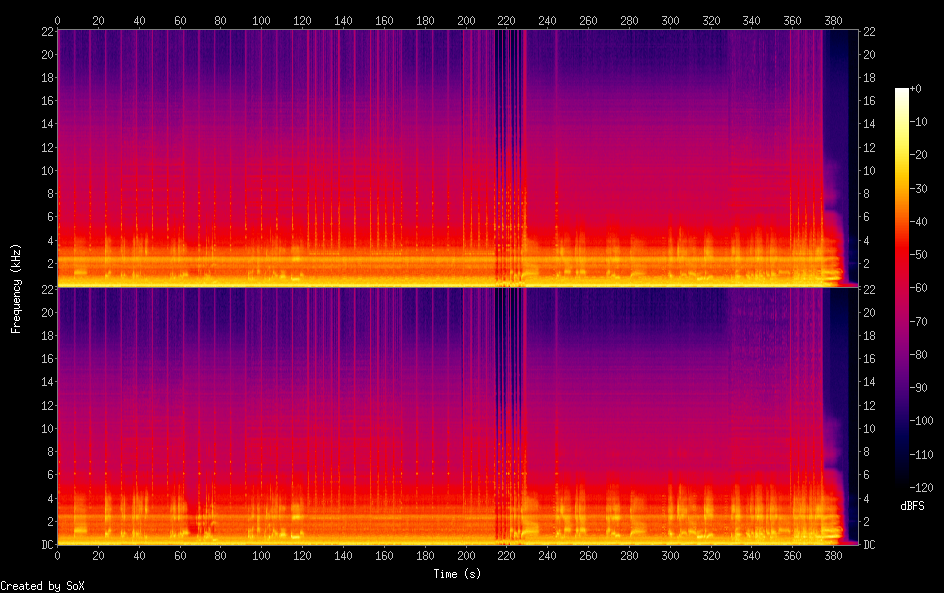Click "380" on the bottom time axis
The height and width of the screenshot is (593, 944).
coord(833,556)
